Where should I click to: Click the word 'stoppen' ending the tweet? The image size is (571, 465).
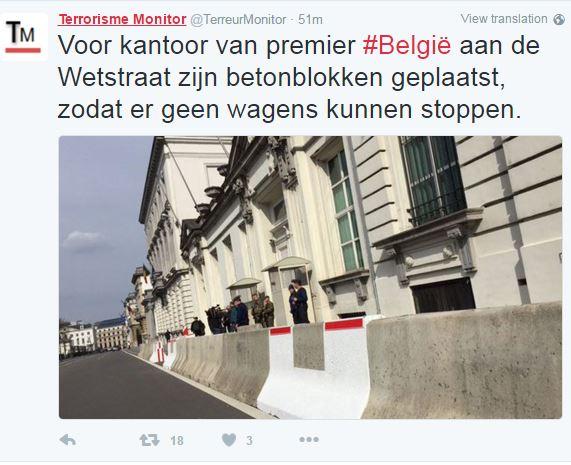pyautogui.click(x=470, y=111)
